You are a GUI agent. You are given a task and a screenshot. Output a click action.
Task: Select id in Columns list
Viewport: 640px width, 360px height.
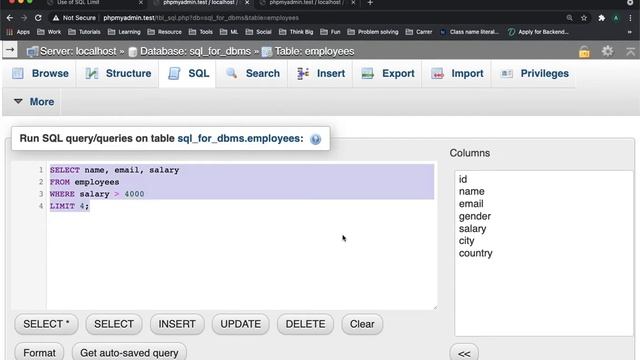click(463, 179)
